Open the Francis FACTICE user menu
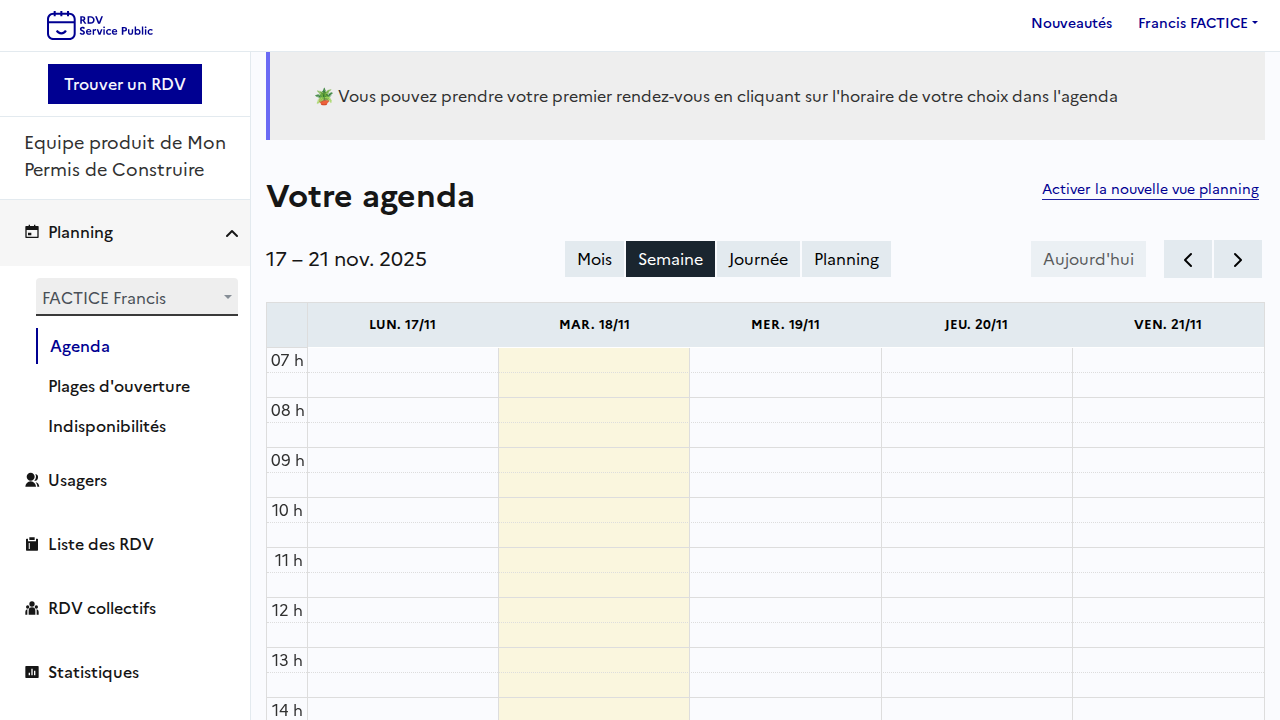Screen dimensions: 1280x720 point(1197,23)
